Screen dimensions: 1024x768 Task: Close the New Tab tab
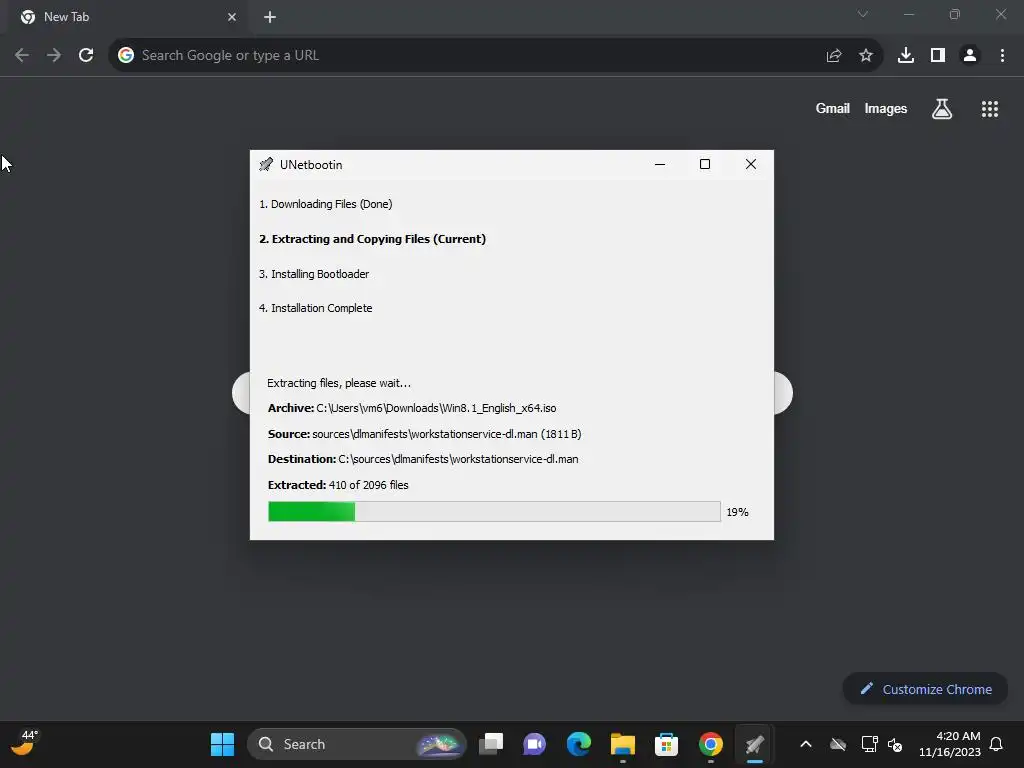[232, 17]
